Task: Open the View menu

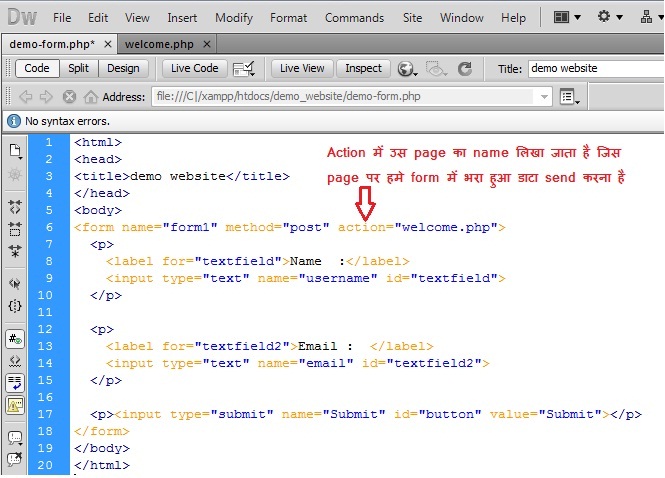Action: coord(137,18)
